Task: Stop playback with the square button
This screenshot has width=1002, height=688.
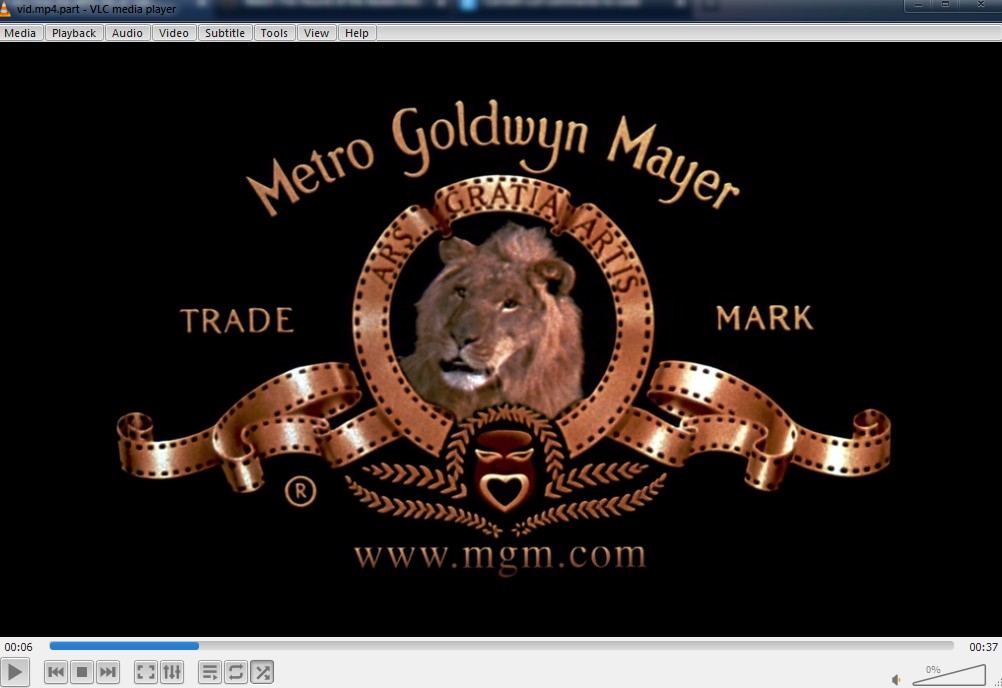Action: pyautogui.click(x=82, y=672)
